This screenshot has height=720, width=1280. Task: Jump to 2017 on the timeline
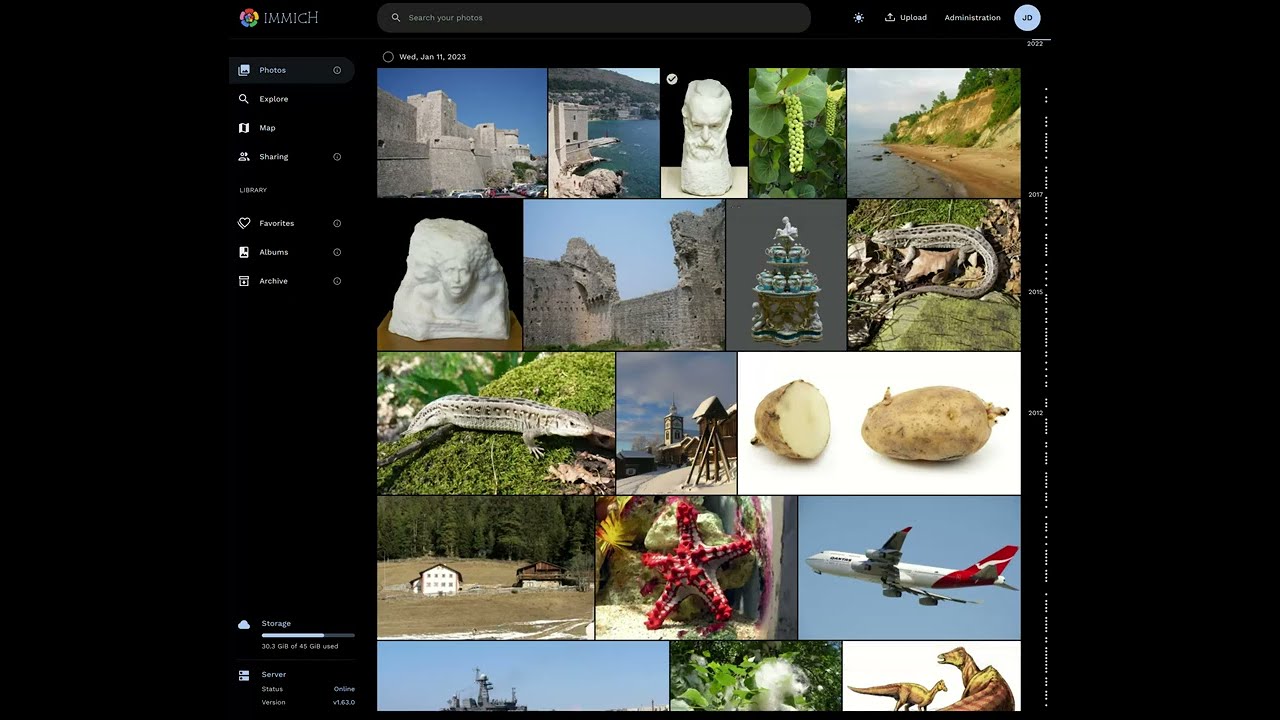click(x=1035, y=194)
